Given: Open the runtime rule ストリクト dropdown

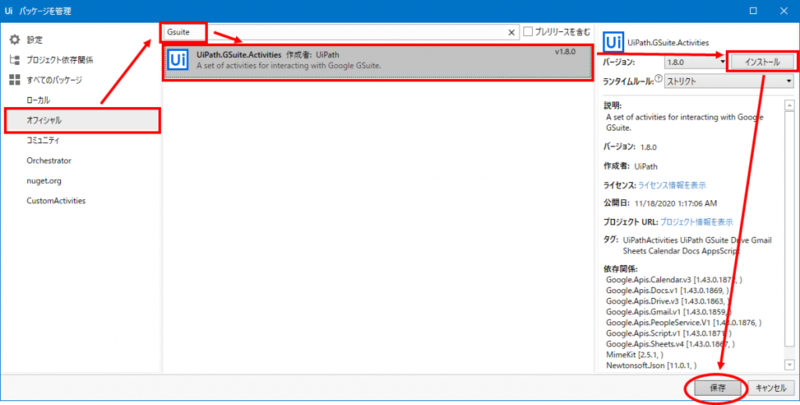Looking at the screenshot, I should point(729,81).
